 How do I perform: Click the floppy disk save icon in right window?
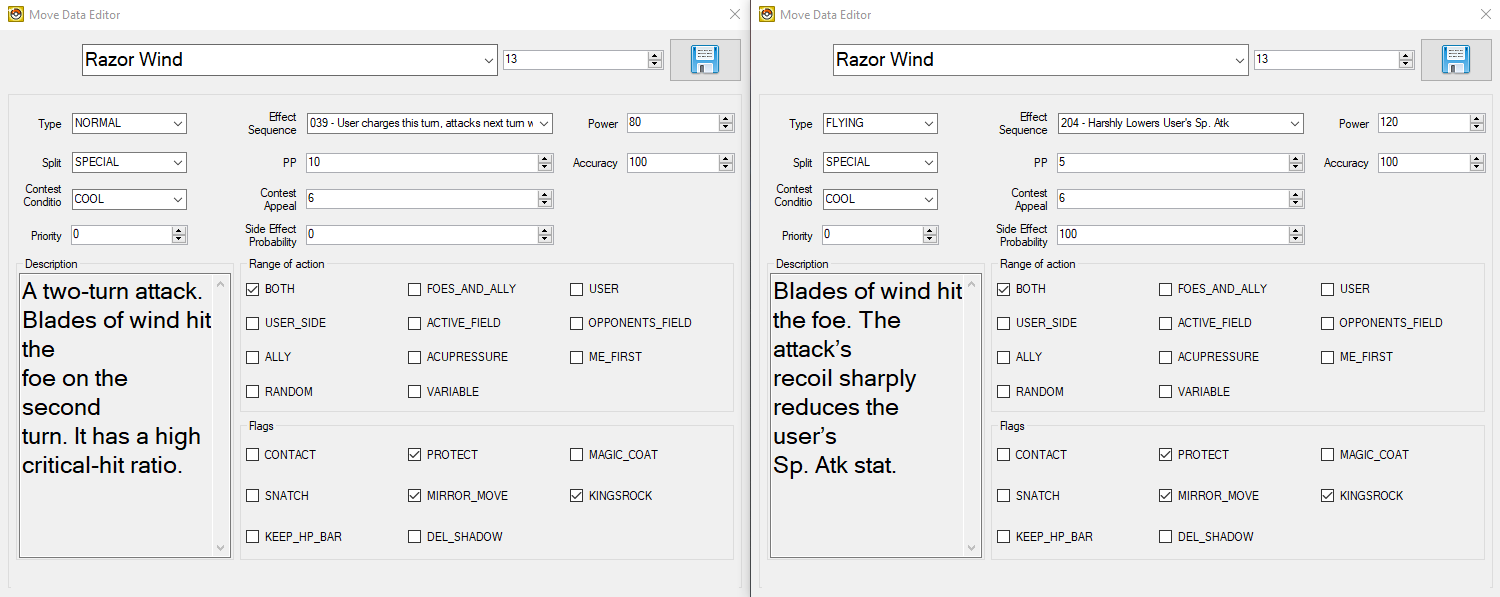pyautogui.click(x=1456, y=60)
